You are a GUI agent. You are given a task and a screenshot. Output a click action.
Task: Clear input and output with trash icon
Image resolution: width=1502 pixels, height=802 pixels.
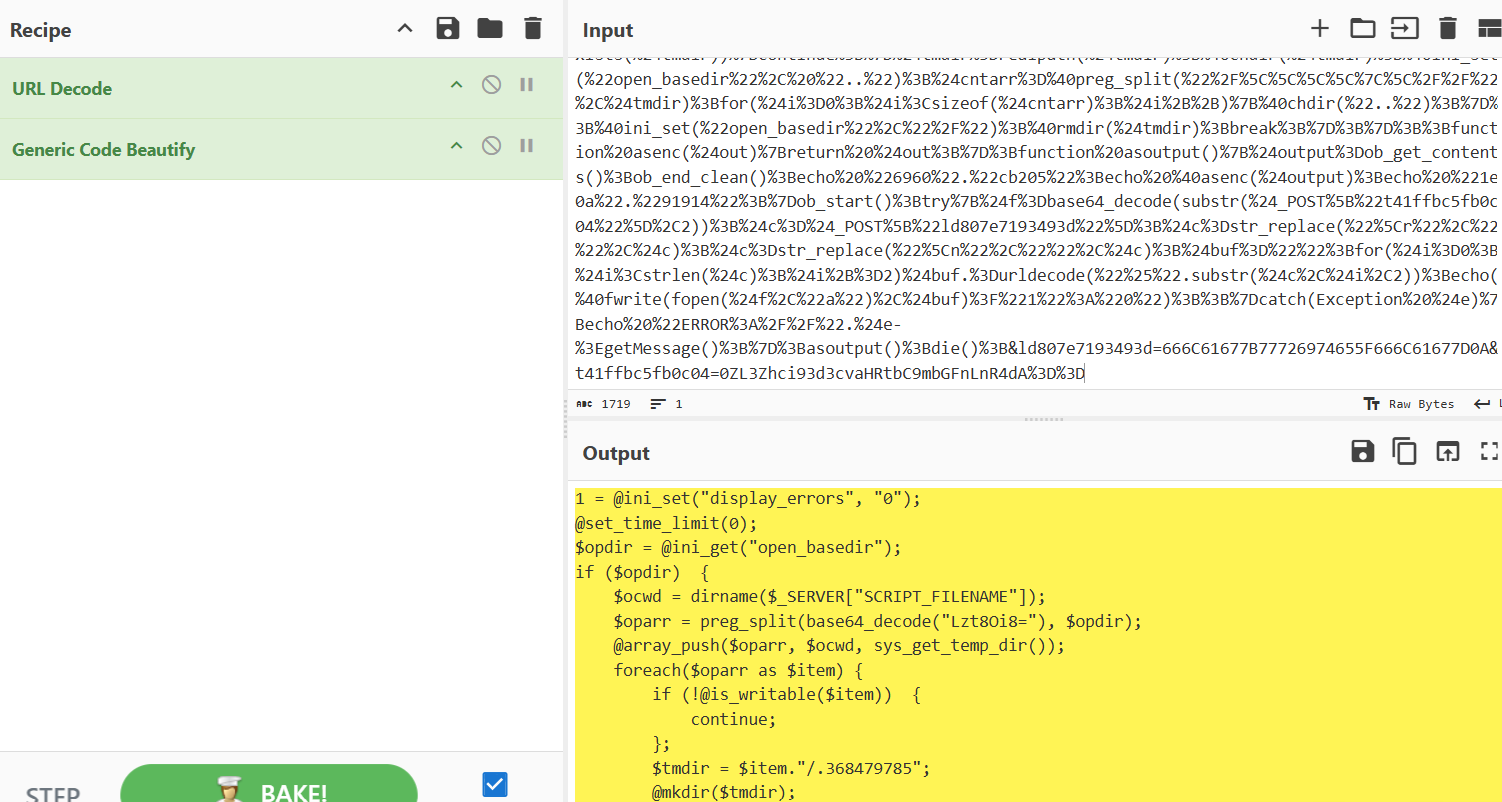coord(1448,28)
